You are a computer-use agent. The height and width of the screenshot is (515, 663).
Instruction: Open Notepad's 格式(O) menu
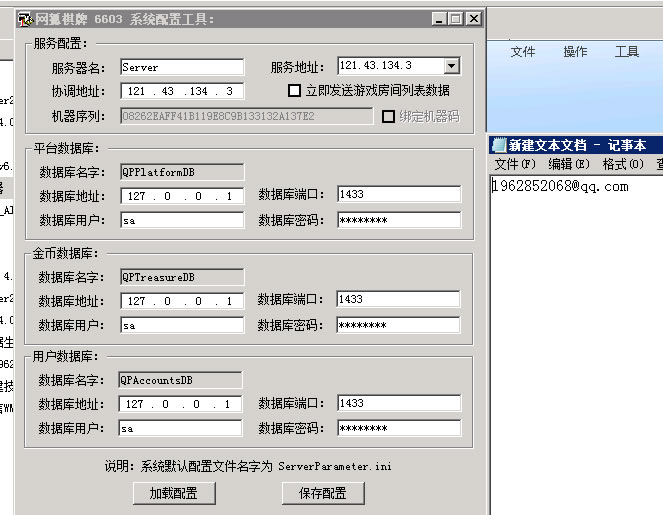[x=622, y=164]
